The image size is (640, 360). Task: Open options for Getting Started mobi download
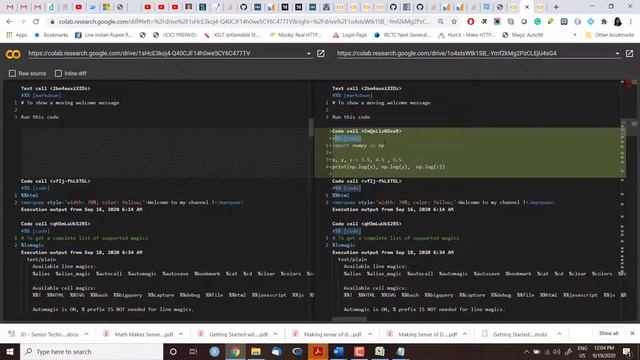pos(559,334)
